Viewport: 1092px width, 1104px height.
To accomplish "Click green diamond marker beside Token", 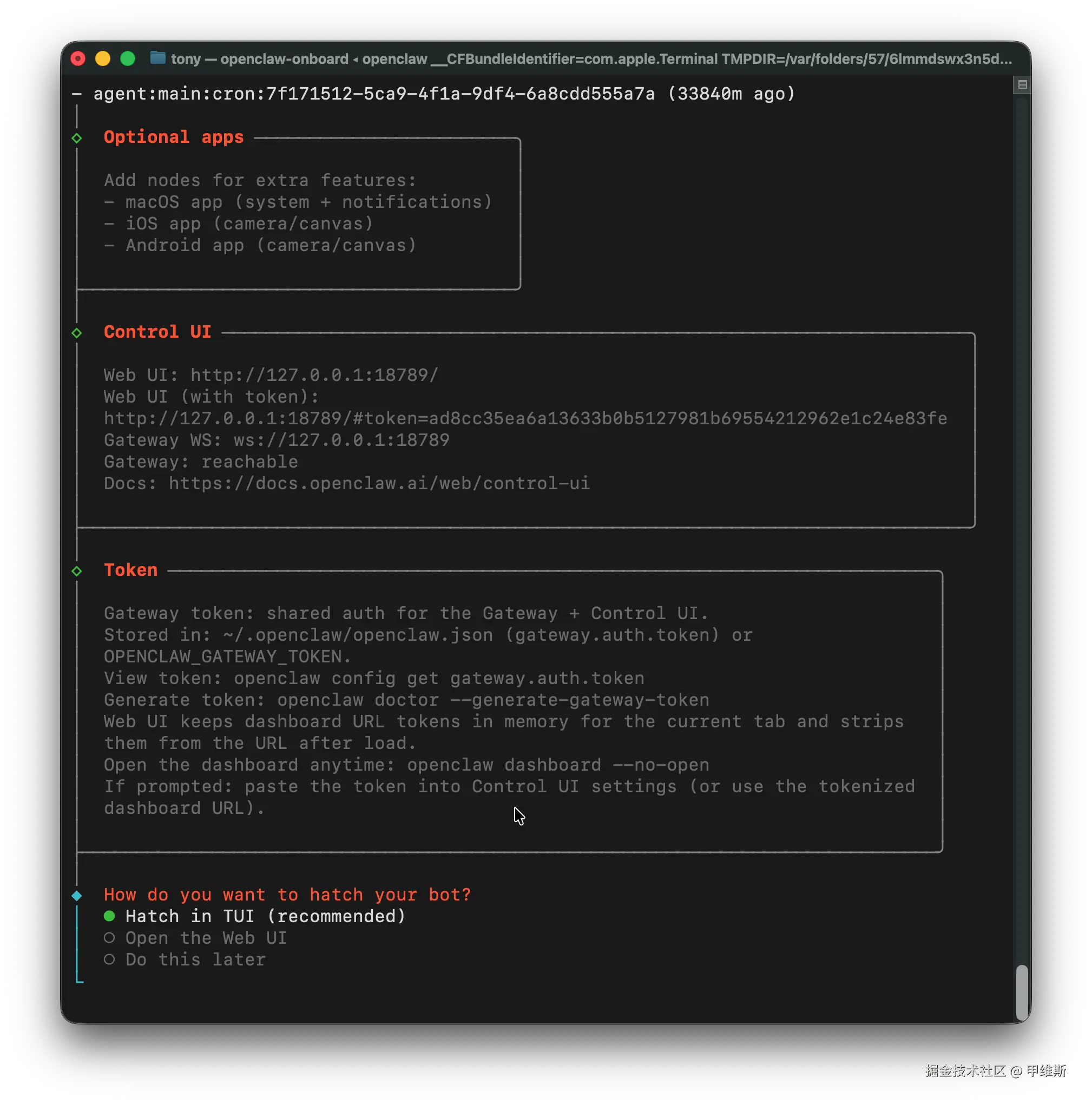I will coord(77,571).
